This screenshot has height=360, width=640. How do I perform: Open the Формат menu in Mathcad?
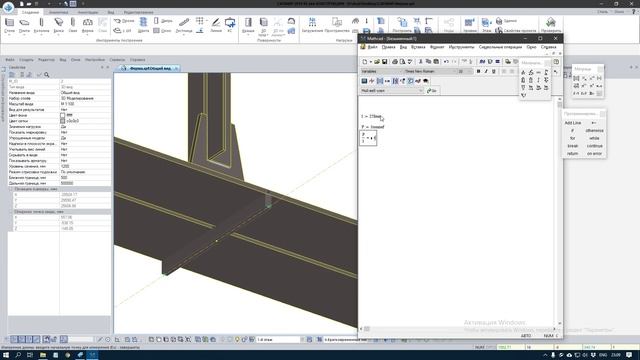coord(437,47)
